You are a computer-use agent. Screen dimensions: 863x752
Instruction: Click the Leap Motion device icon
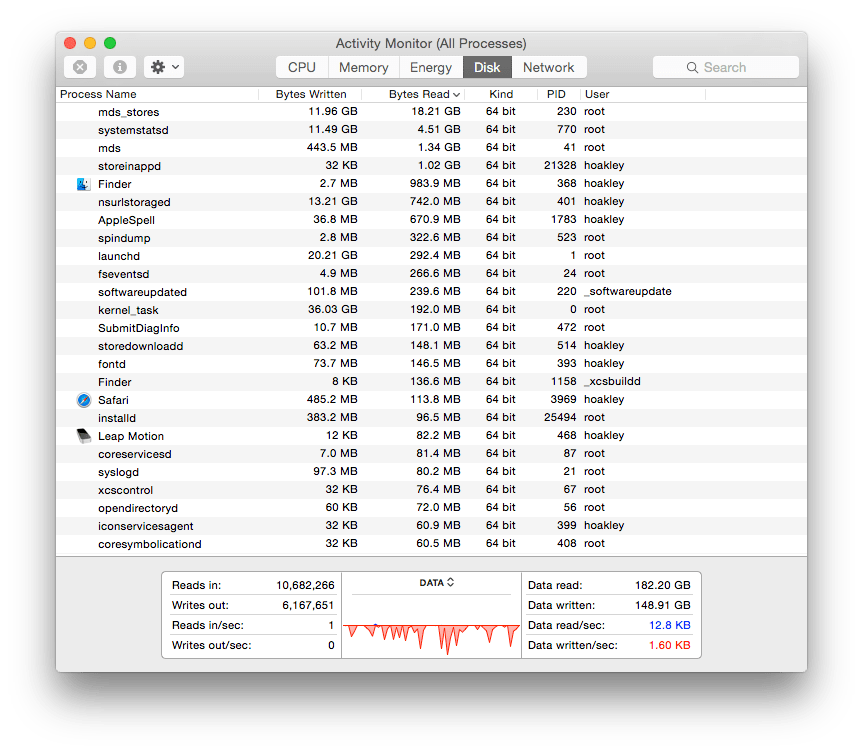click(x=83, y=435)
